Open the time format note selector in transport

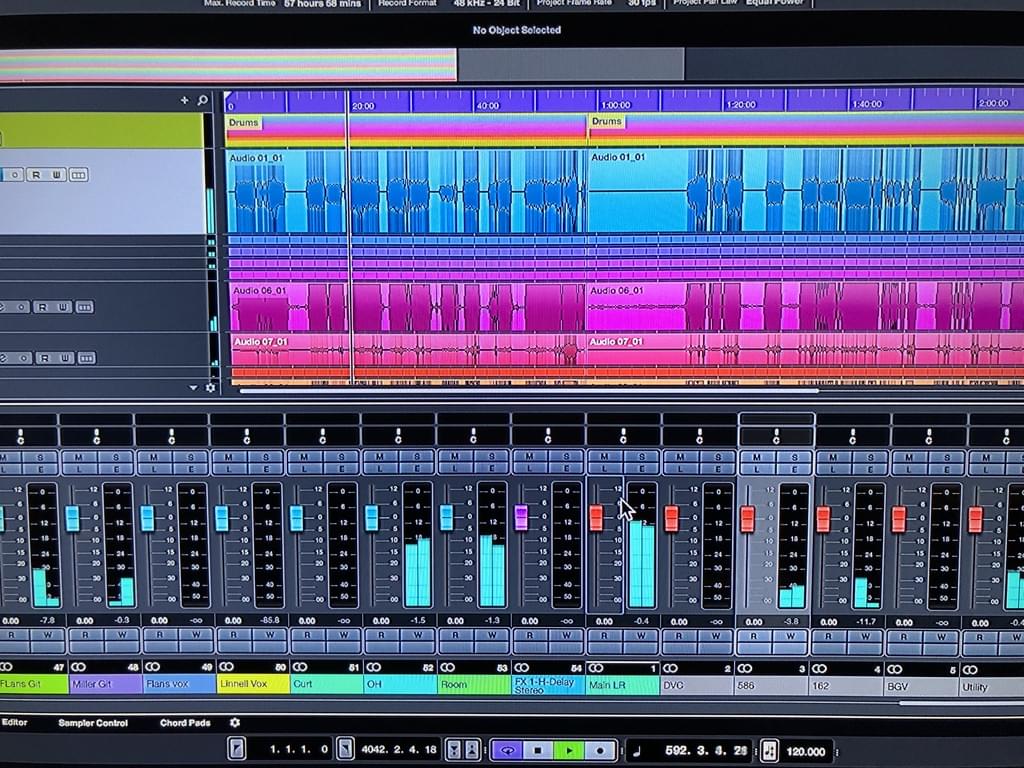pyautogui.click(x=637, y=750)
